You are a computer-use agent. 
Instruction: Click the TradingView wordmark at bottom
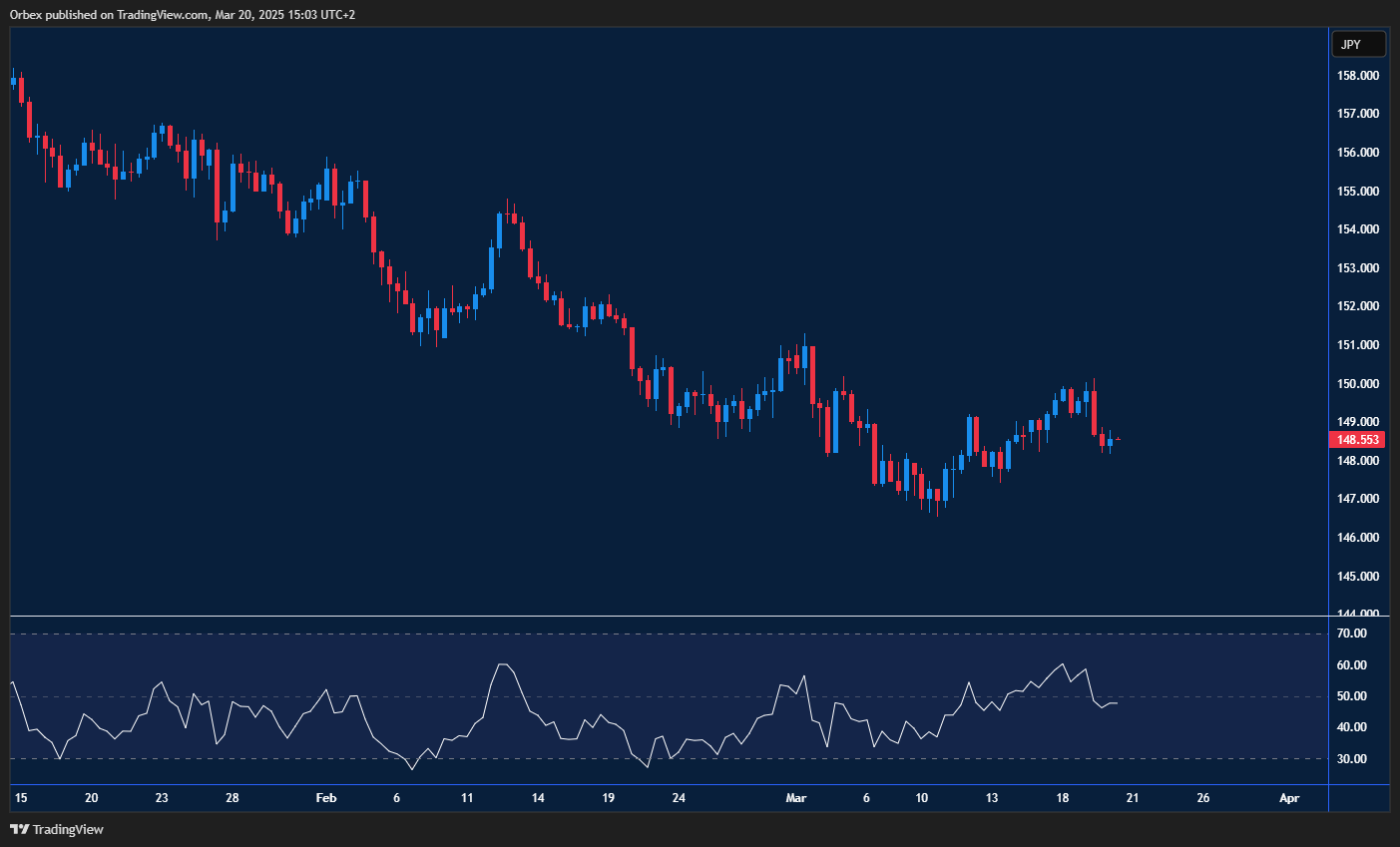coord(70,829)
